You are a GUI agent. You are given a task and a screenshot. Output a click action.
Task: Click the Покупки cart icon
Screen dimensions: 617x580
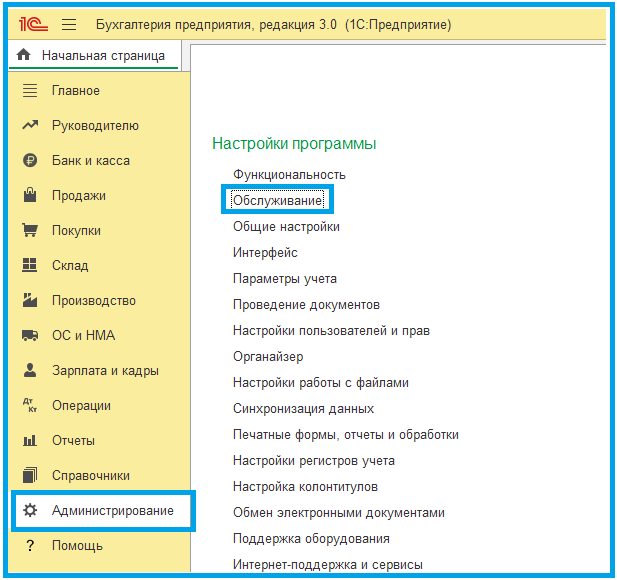coord(30,230)
